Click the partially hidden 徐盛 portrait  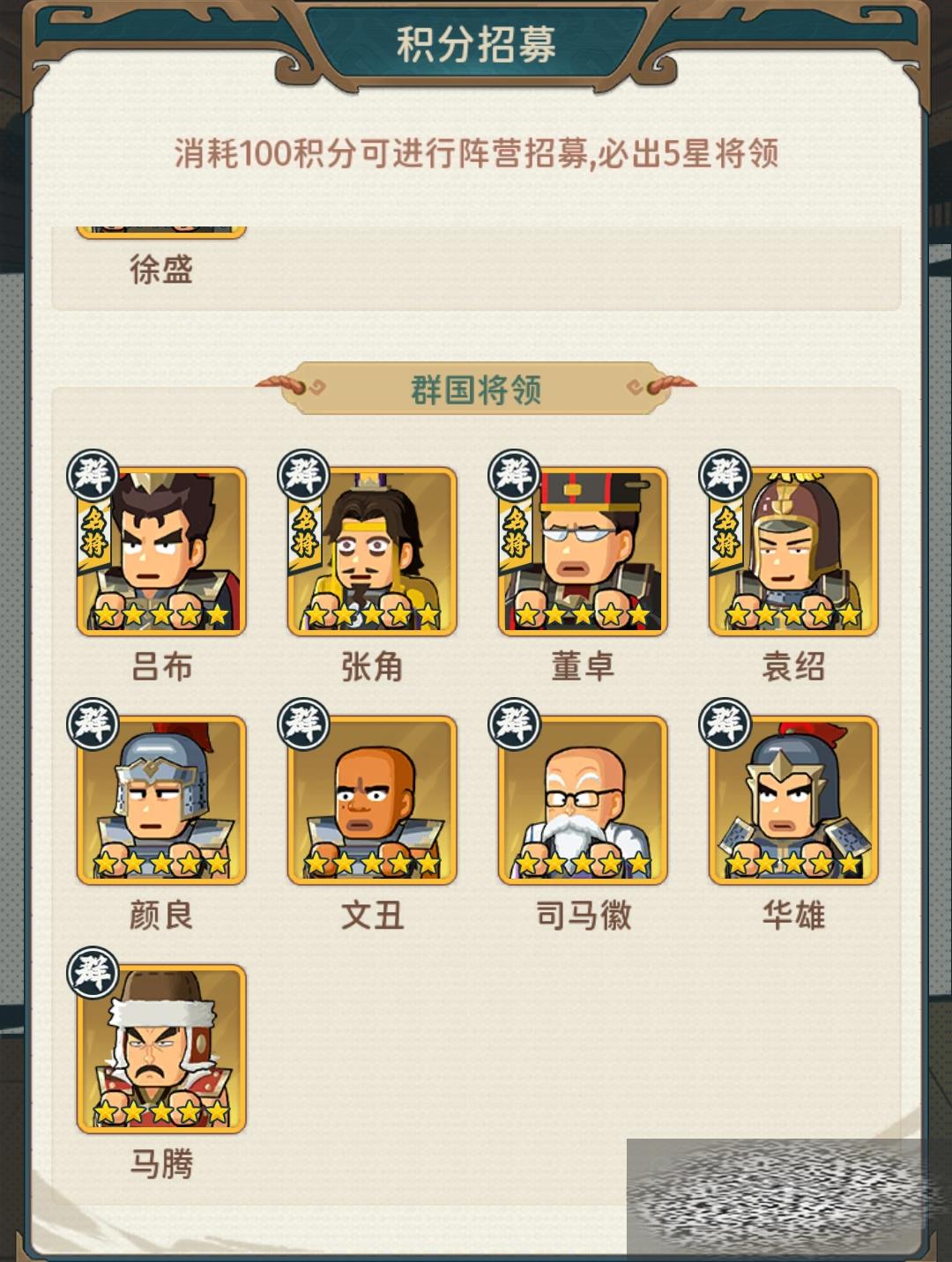(161, 231)
